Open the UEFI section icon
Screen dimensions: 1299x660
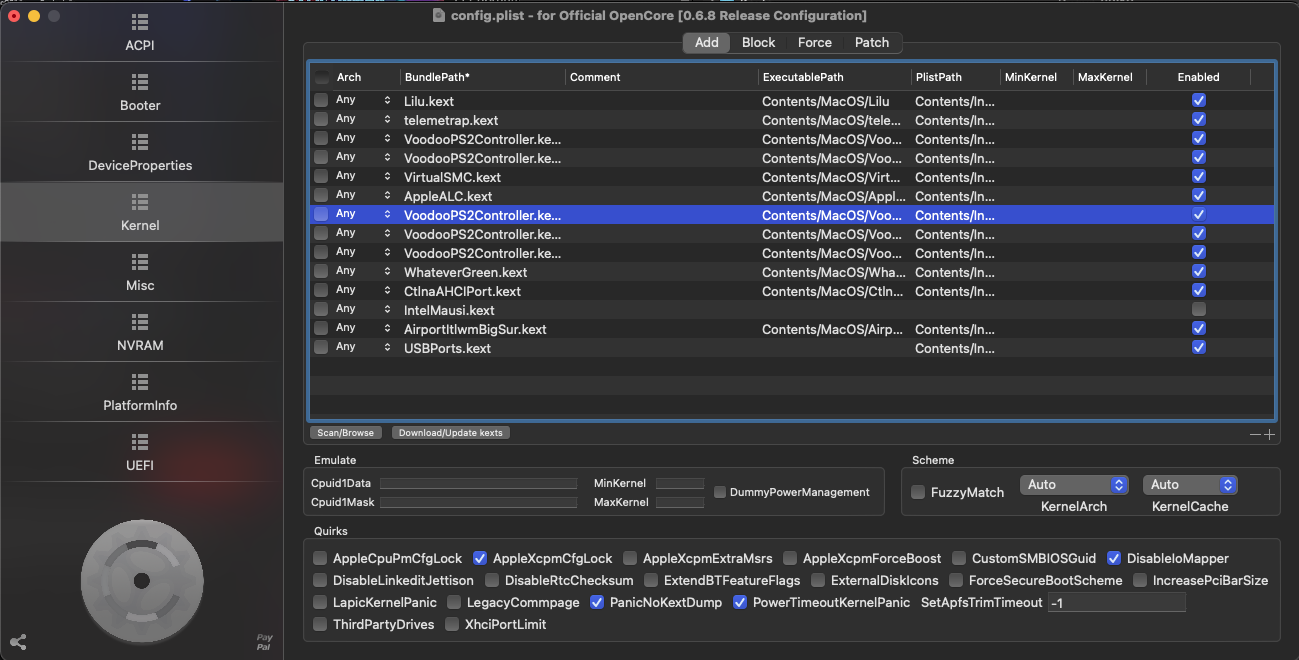[x=140, y=442]
